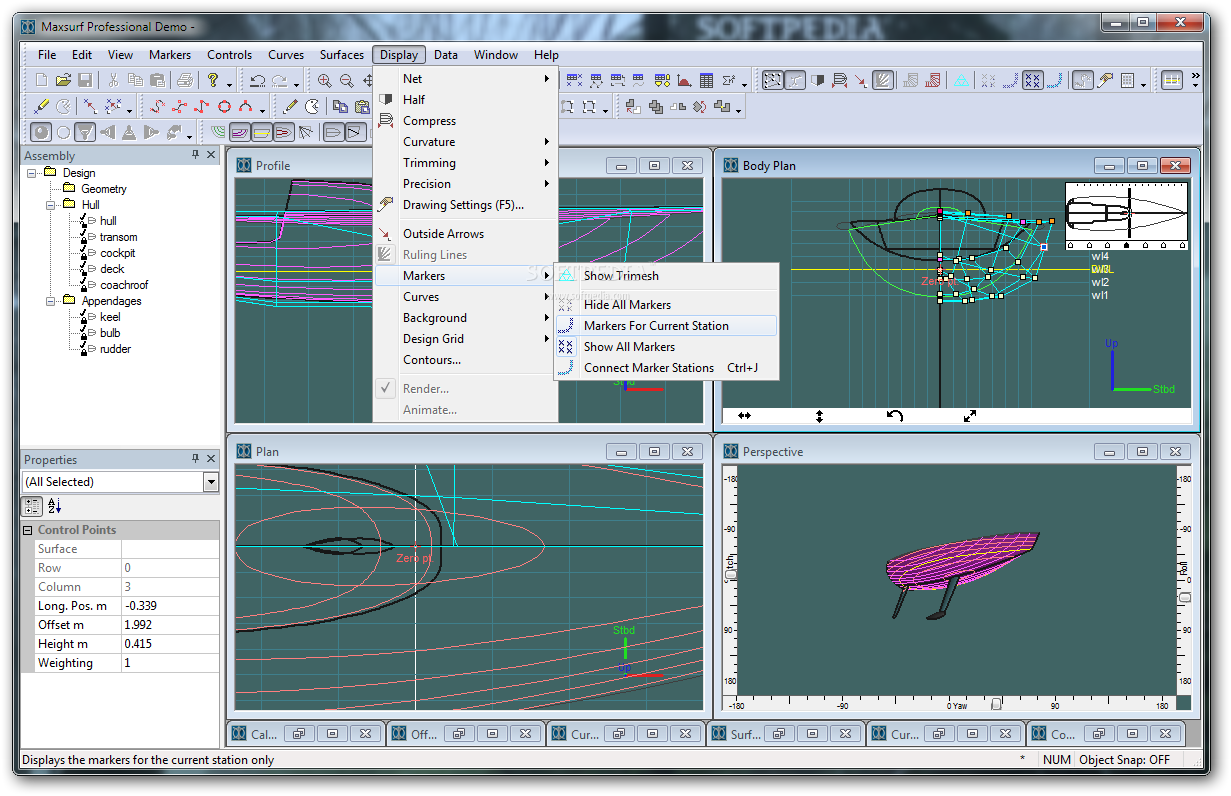Viewport: 1231px width, 796px height.
Task: Click the vertical pan arrows in Body Plan
Action: [819, 416]
